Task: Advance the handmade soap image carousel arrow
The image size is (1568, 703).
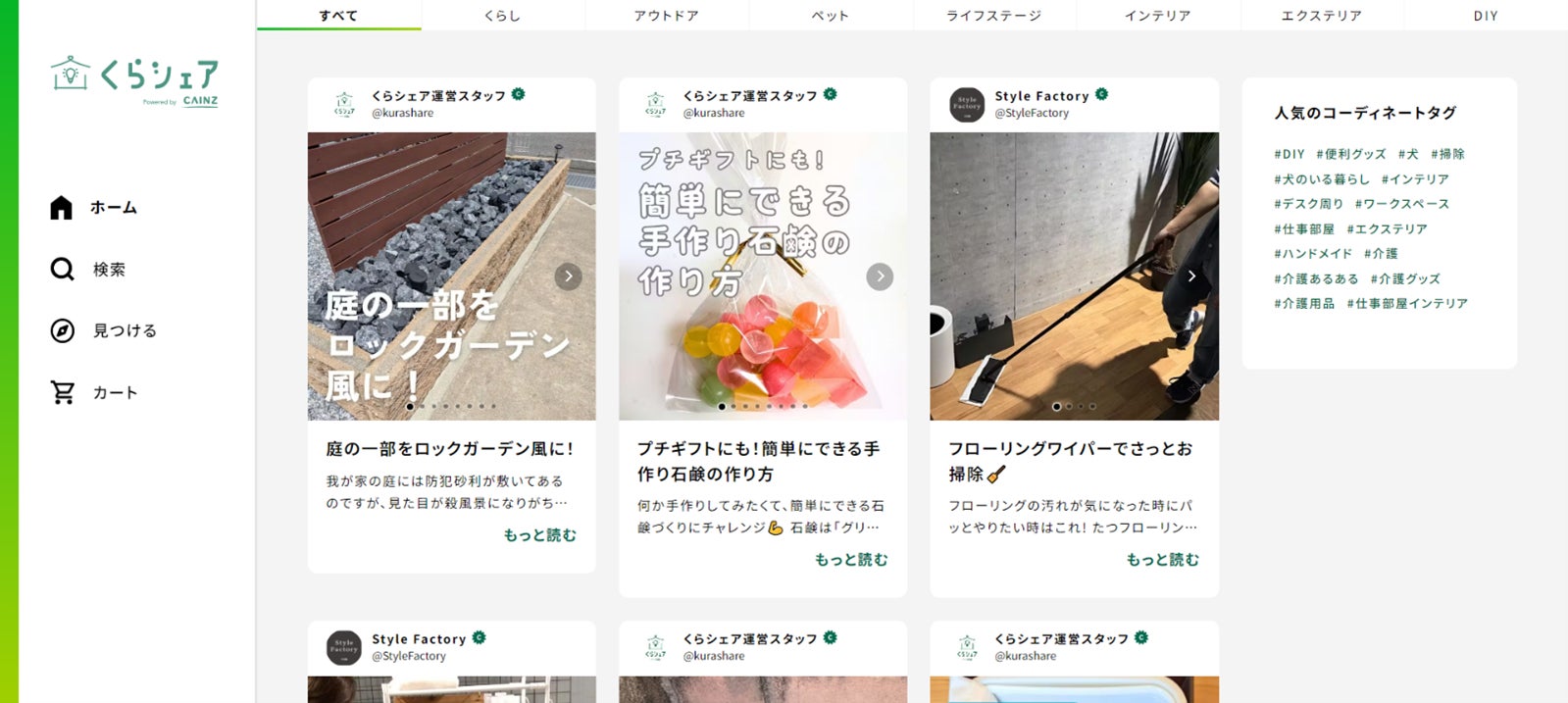Action: coord(880,276)
